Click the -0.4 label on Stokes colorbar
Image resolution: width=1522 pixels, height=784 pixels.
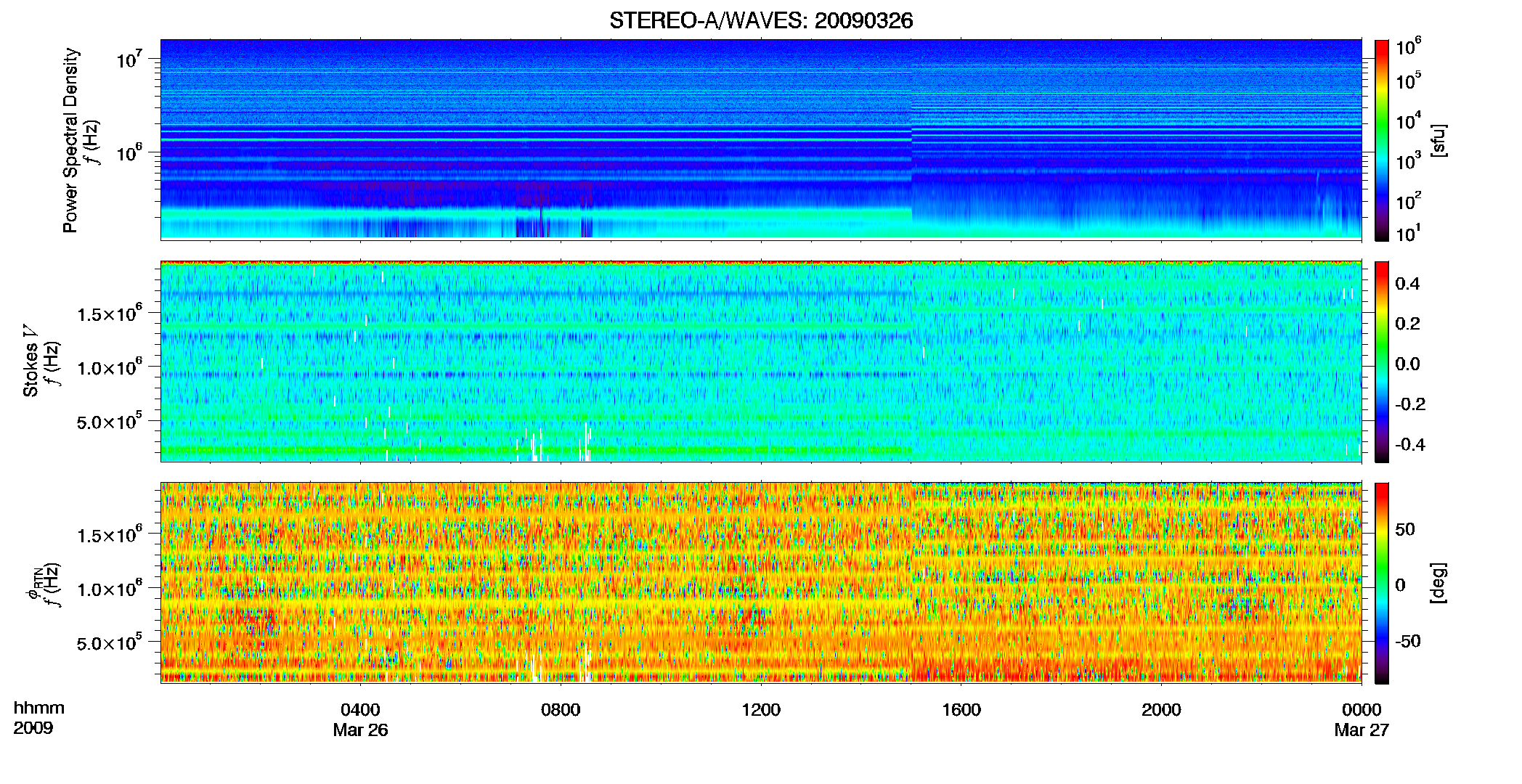pos(1410,444)
